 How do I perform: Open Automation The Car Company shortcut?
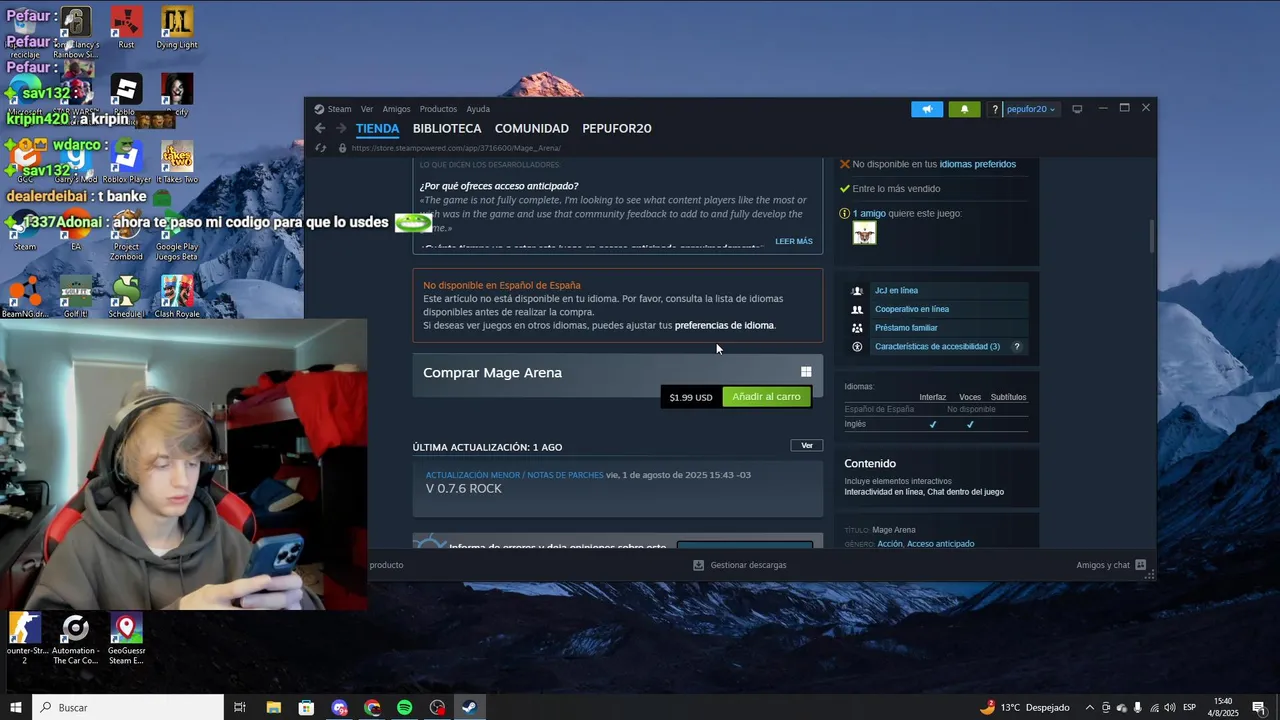pyautogui.click(x=75, y=638)
